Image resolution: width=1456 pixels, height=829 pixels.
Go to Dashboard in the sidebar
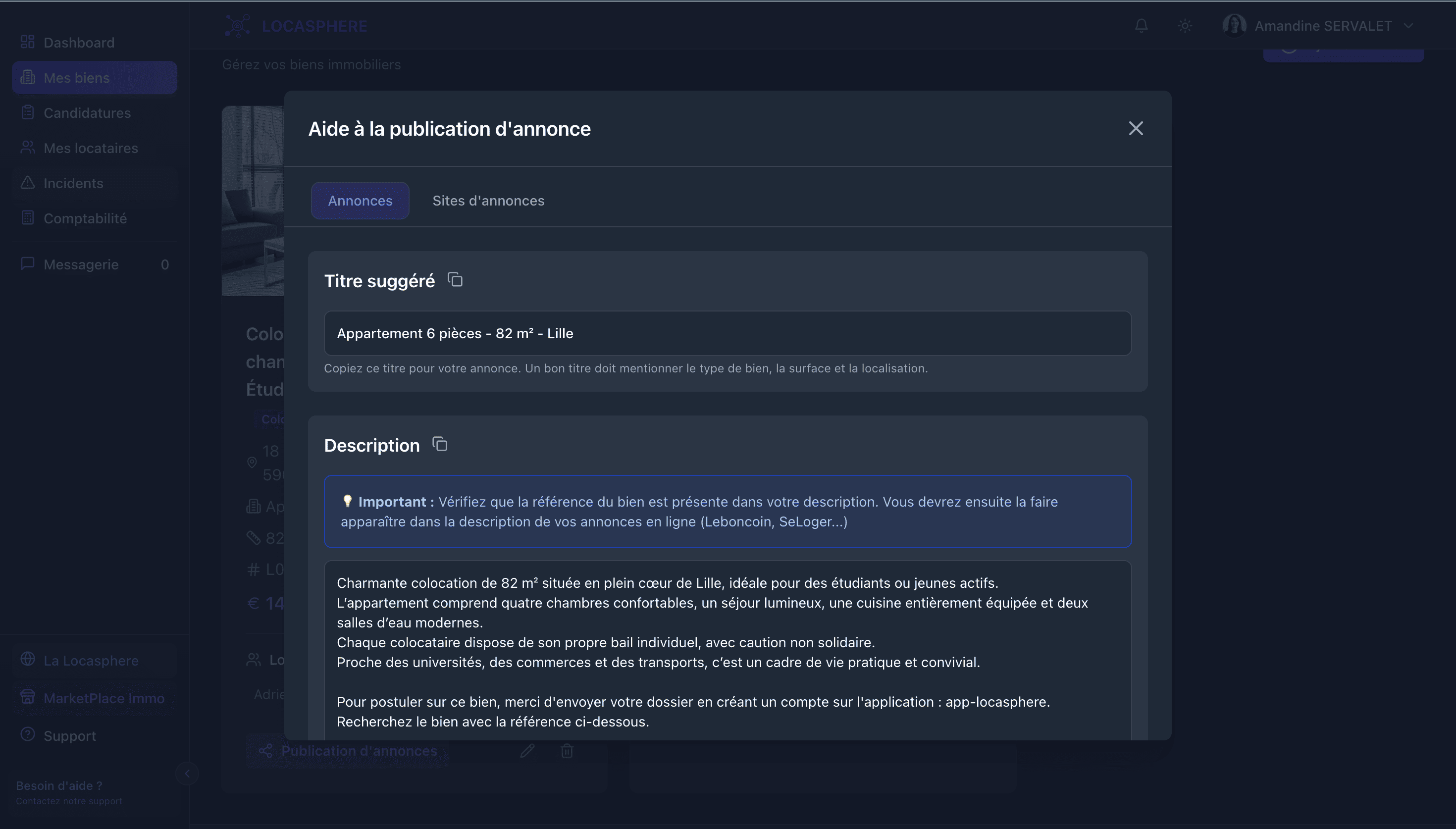point(79,43)
